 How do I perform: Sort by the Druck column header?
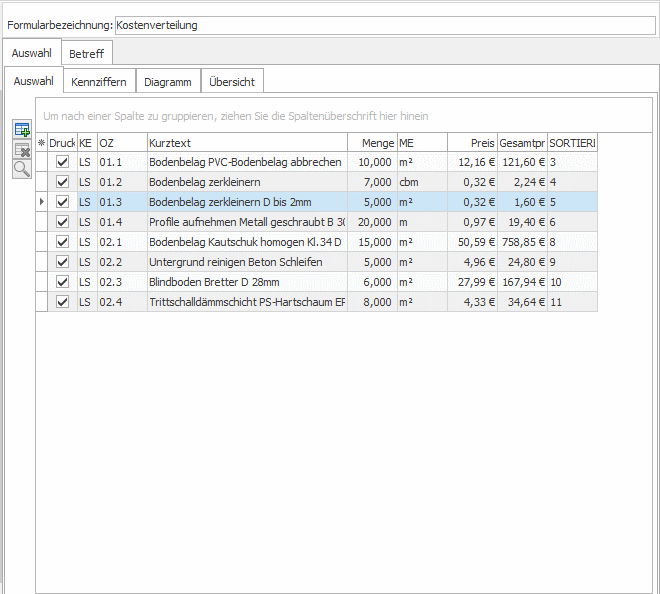(x=62, y=143)
